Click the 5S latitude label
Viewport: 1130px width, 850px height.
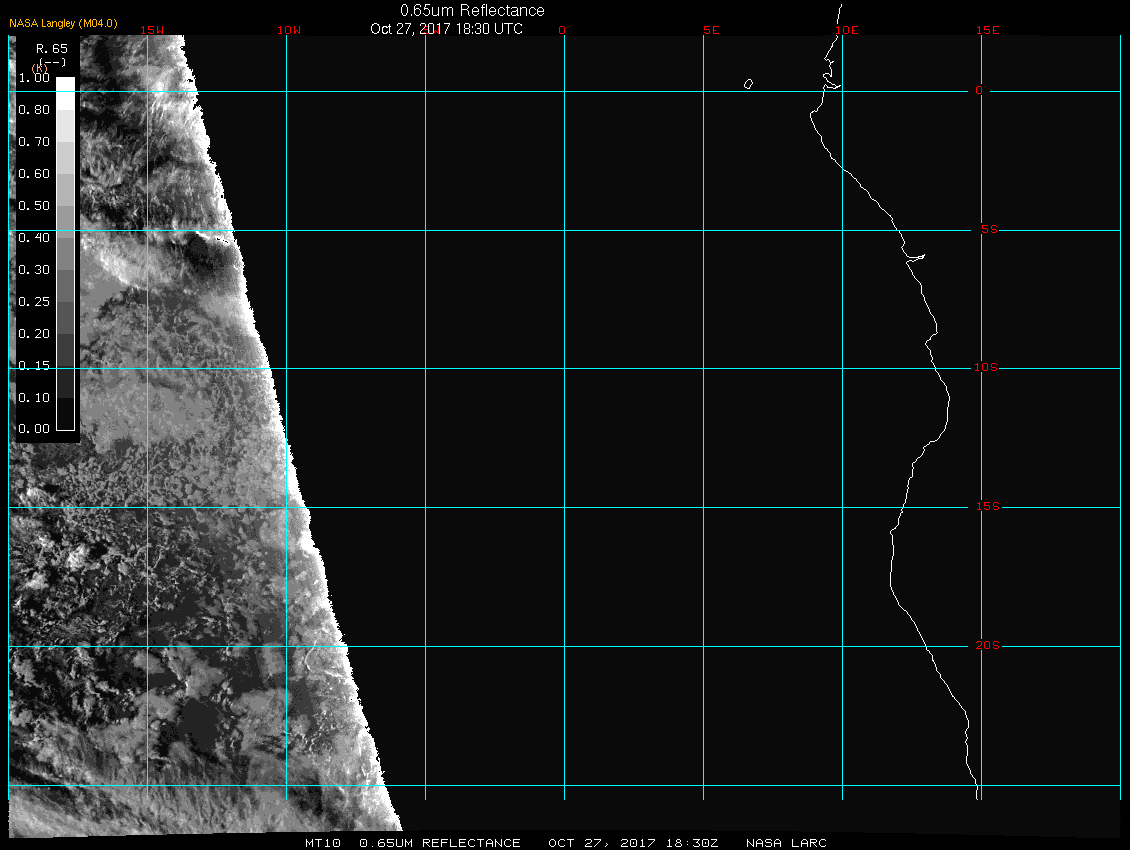coord(987,230)
